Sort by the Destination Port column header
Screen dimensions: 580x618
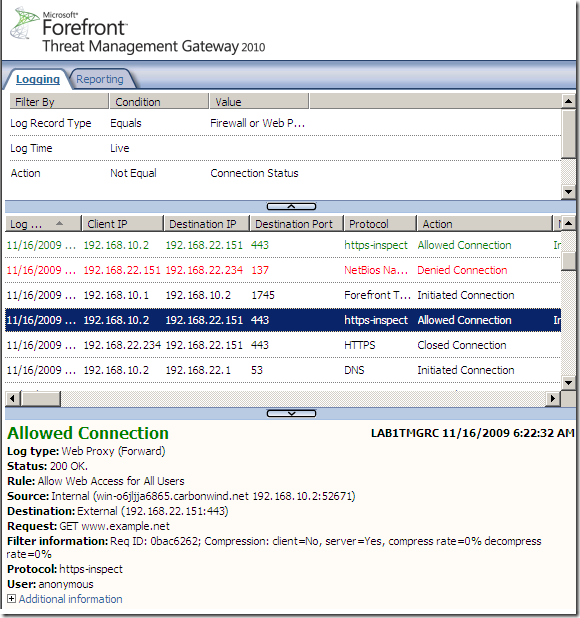[x=297, y=223]
